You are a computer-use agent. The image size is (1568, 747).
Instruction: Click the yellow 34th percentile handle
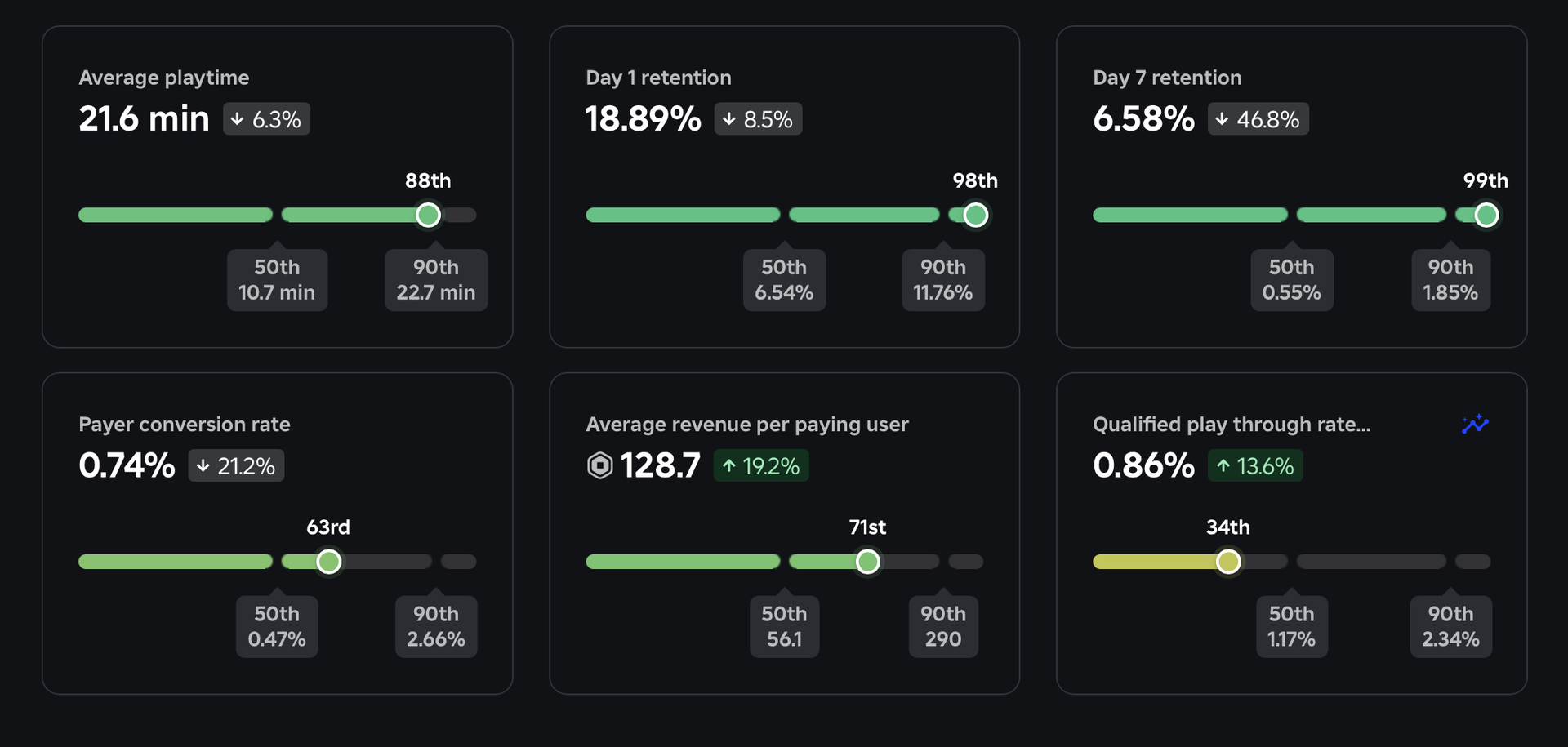click(1228, 562)
